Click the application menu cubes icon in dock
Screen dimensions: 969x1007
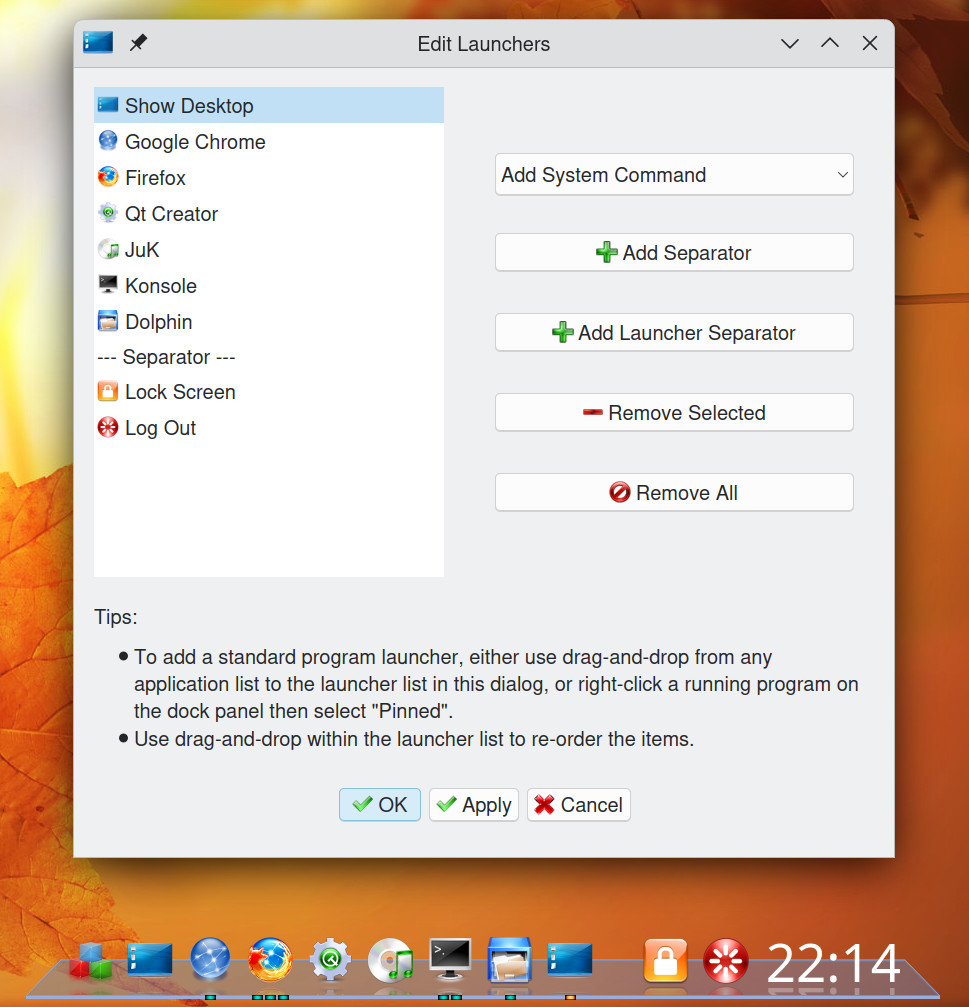[x=91, y=961]
